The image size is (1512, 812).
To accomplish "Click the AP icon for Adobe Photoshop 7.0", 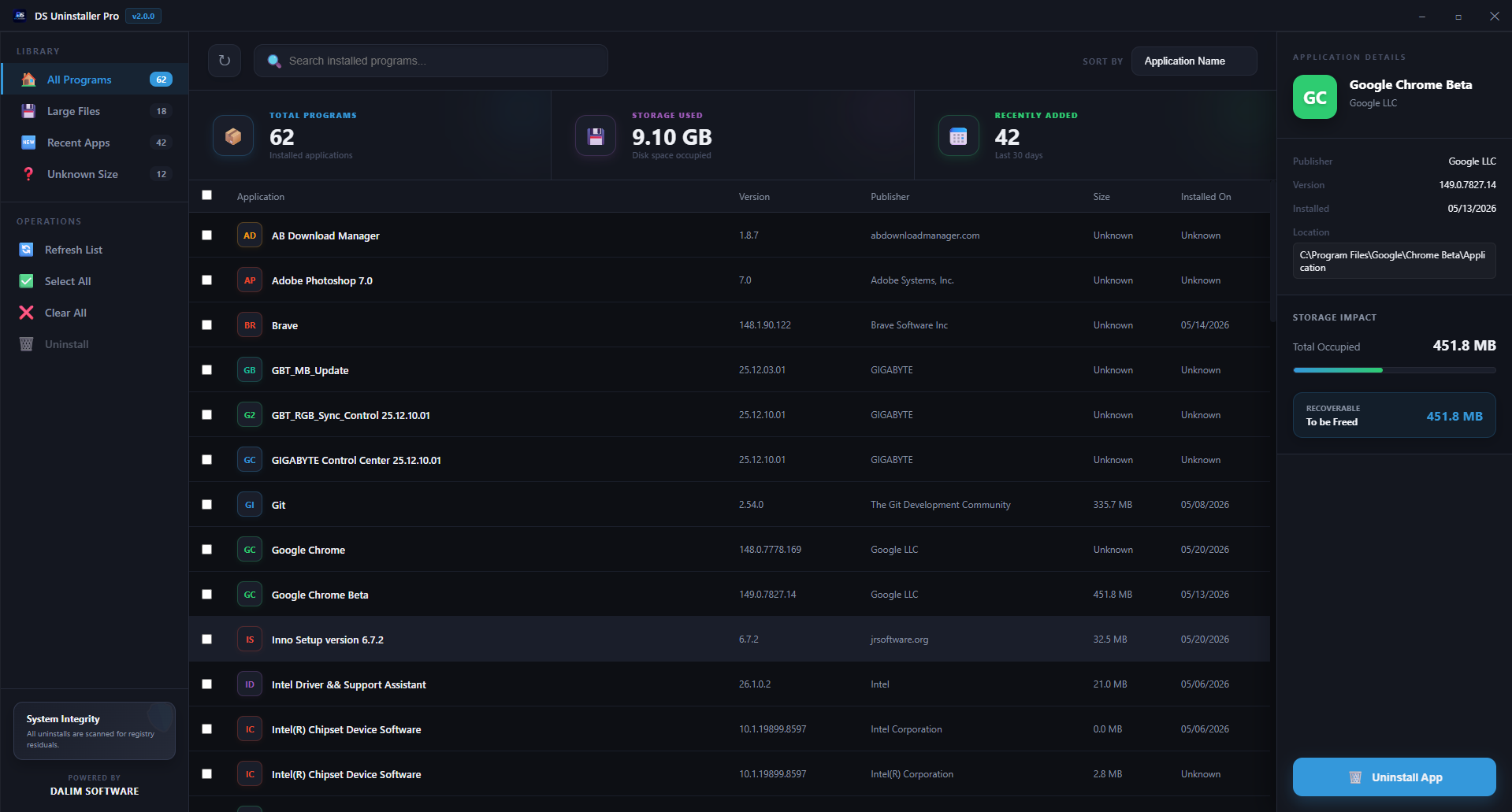I will (250, 280).
